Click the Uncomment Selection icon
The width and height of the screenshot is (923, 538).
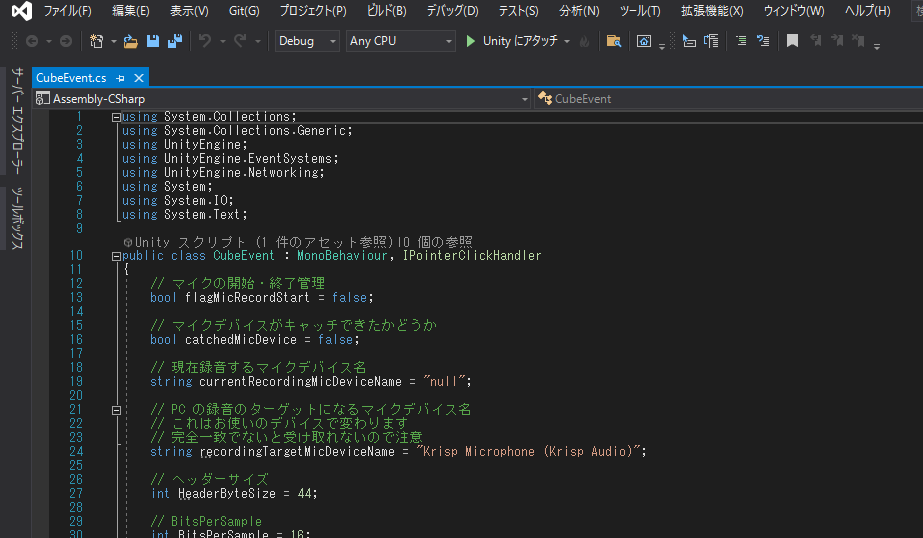[x=763, y=41]
